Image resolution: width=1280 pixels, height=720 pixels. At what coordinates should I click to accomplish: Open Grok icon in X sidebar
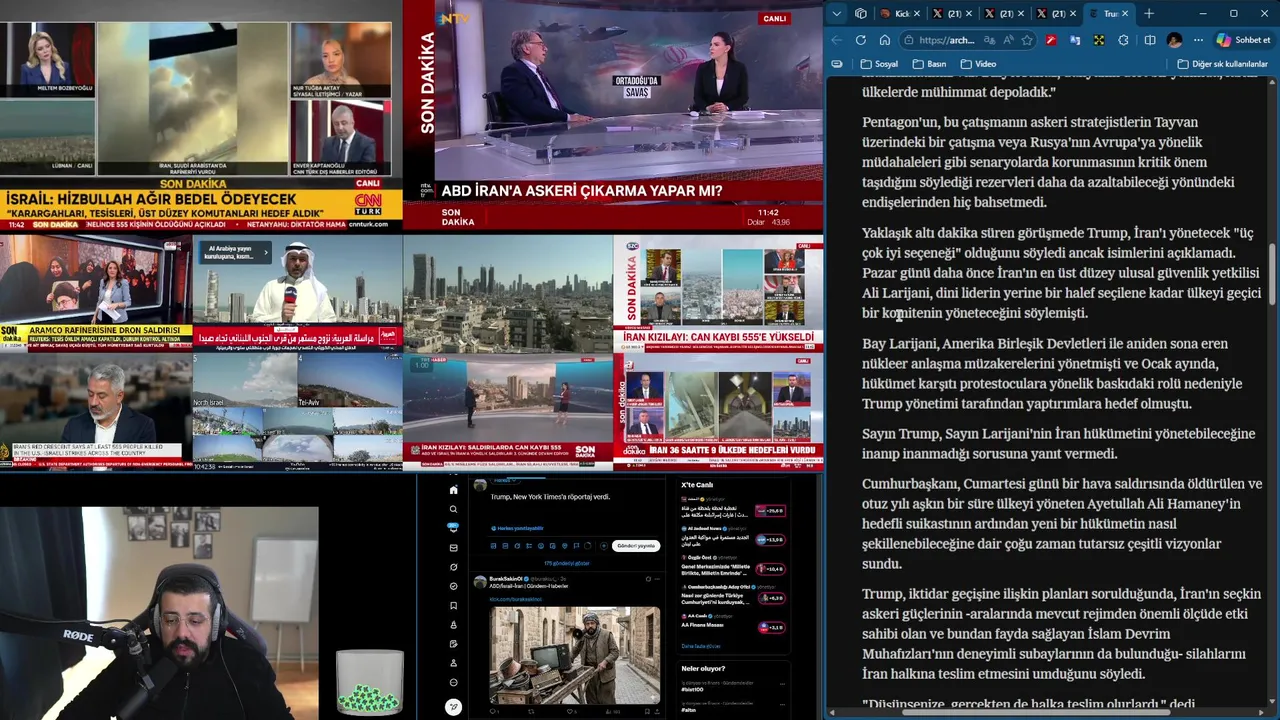point(453,567)
